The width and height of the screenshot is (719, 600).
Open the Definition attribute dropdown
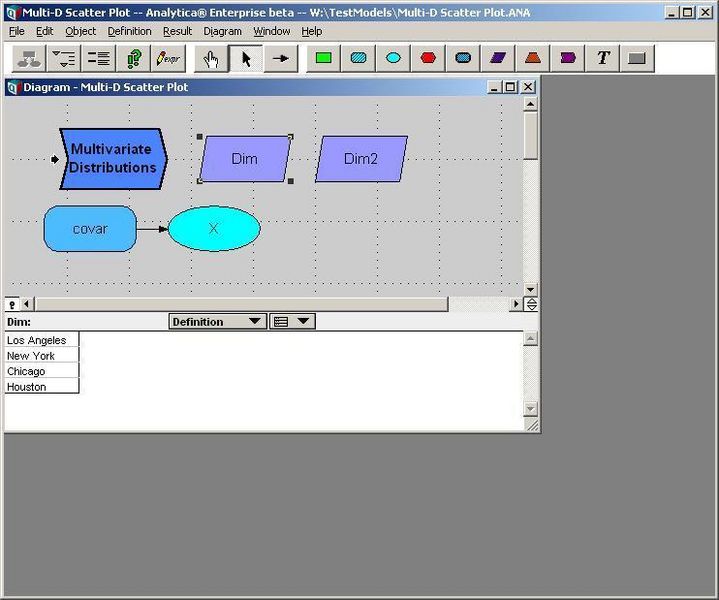click(217, 322)
